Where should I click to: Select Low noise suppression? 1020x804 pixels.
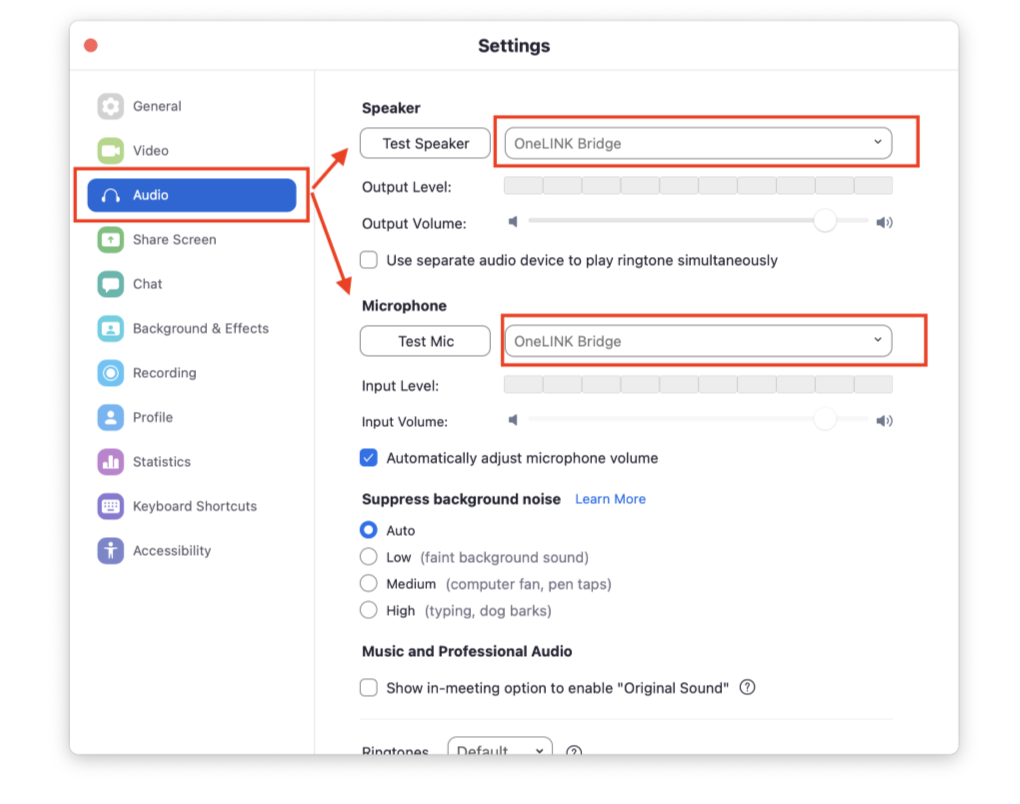369,557
